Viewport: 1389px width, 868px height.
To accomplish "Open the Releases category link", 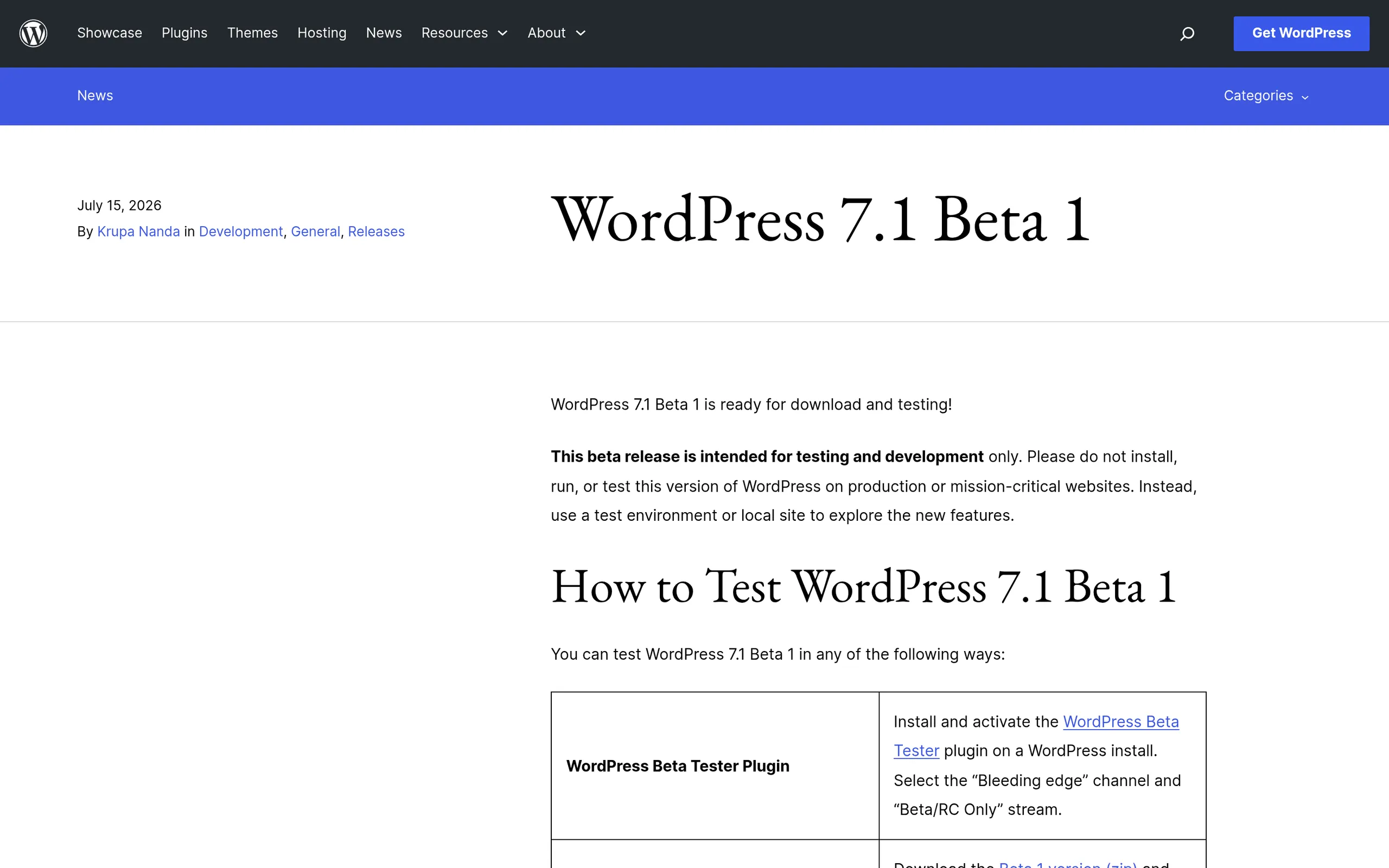I will (376, 231).
